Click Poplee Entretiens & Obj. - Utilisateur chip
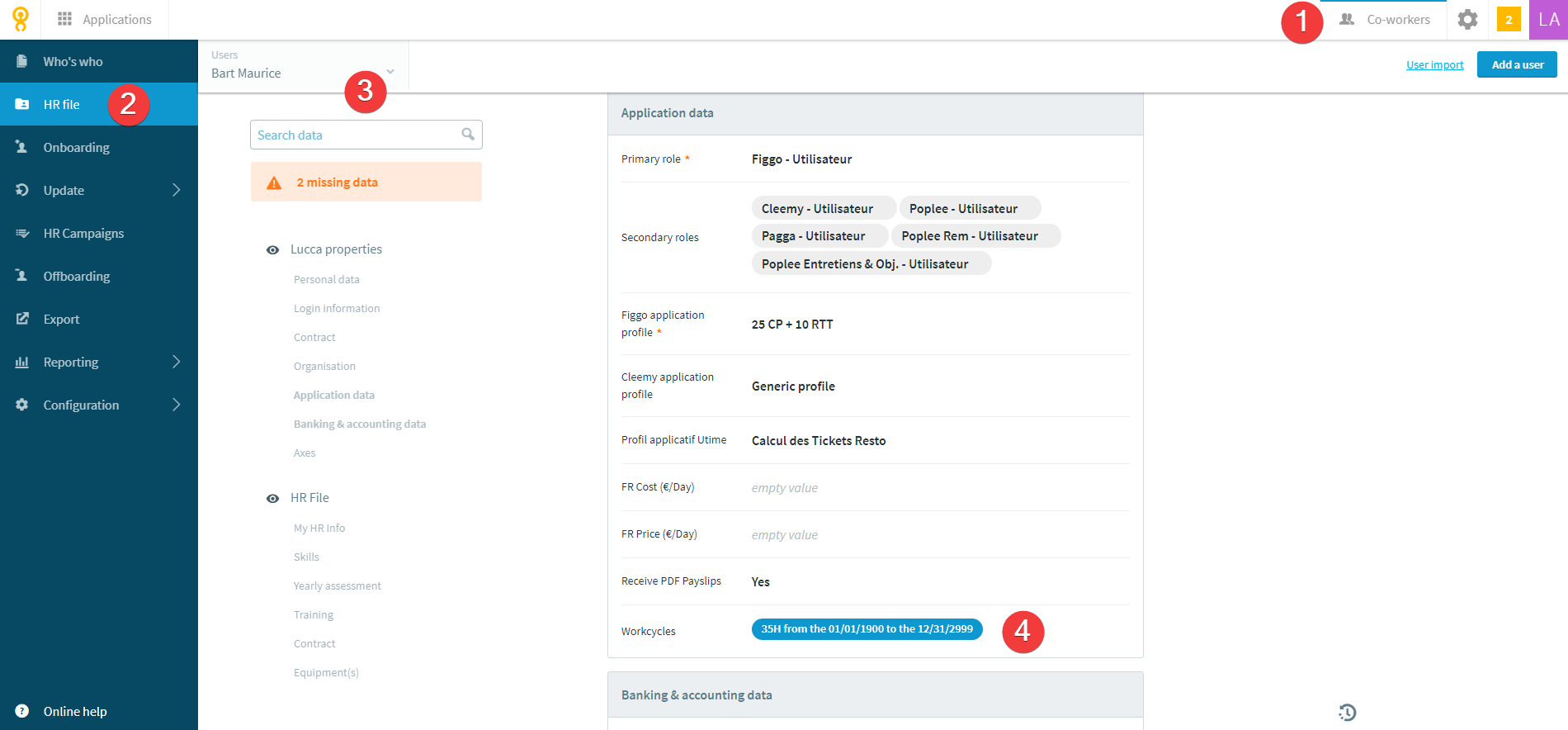The width and height of the screenshot is (1568, 730). coord(871,263)
